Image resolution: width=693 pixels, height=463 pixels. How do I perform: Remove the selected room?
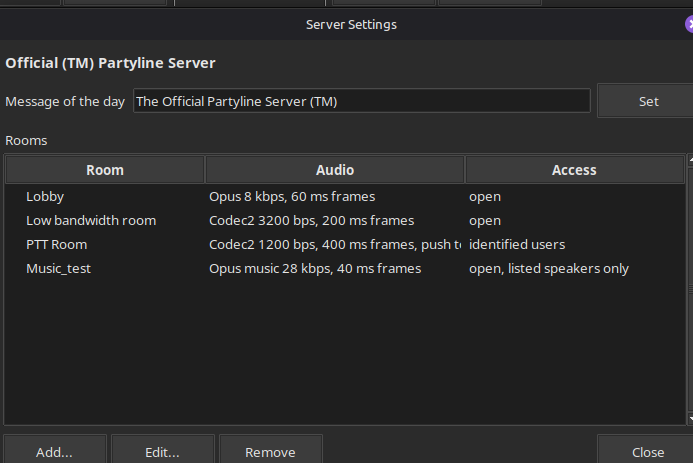(x=270, y=450)
